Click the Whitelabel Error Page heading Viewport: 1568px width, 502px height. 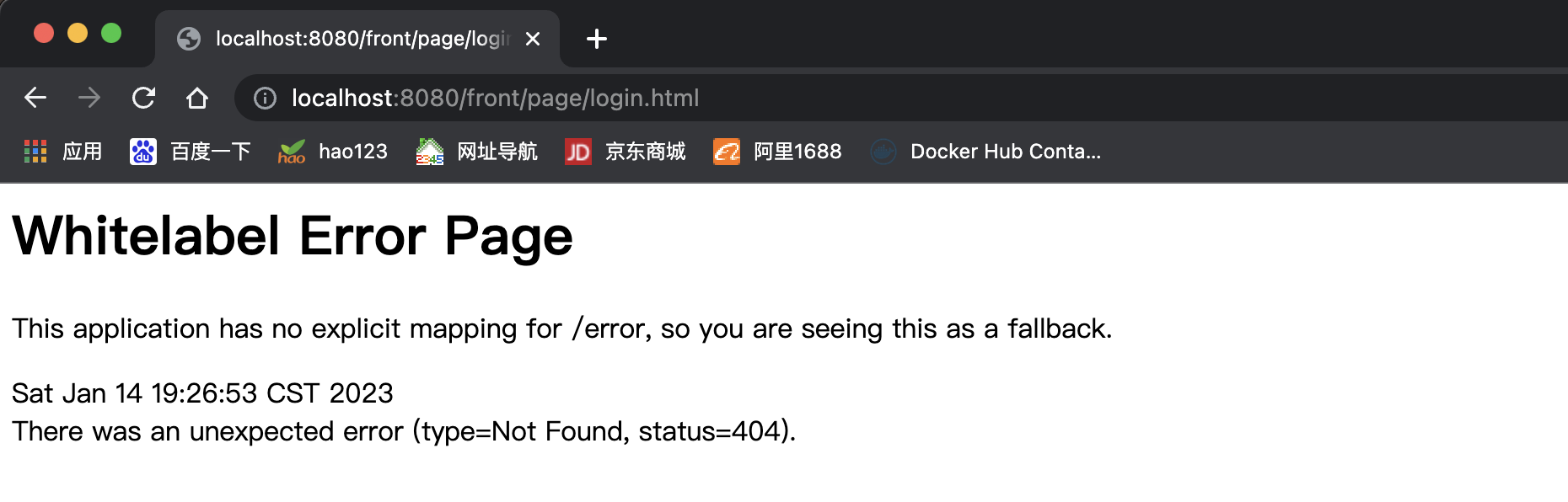[293, 236]
